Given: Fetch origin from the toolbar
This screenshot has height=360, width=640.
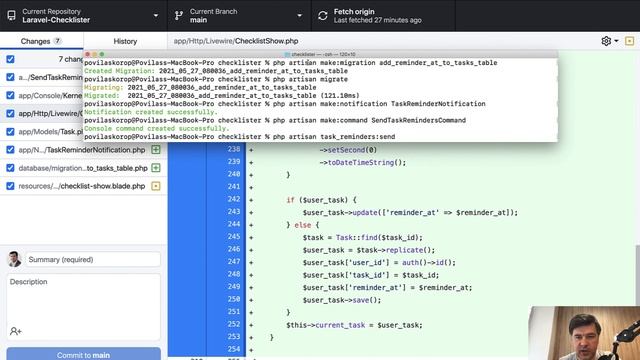Looking at the screenshot, I should (383, 16).
